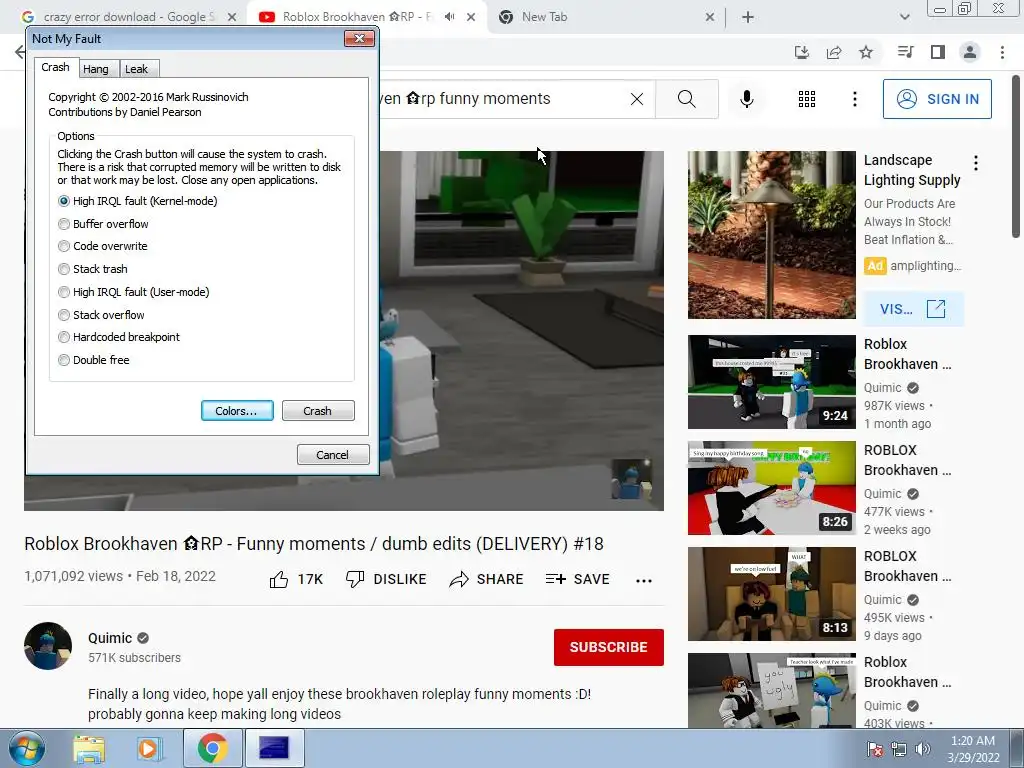The height and width of the screenshot is (768, 1024).
Task: Cancel the Not My Fault dialog
Action: coord(332,455)
